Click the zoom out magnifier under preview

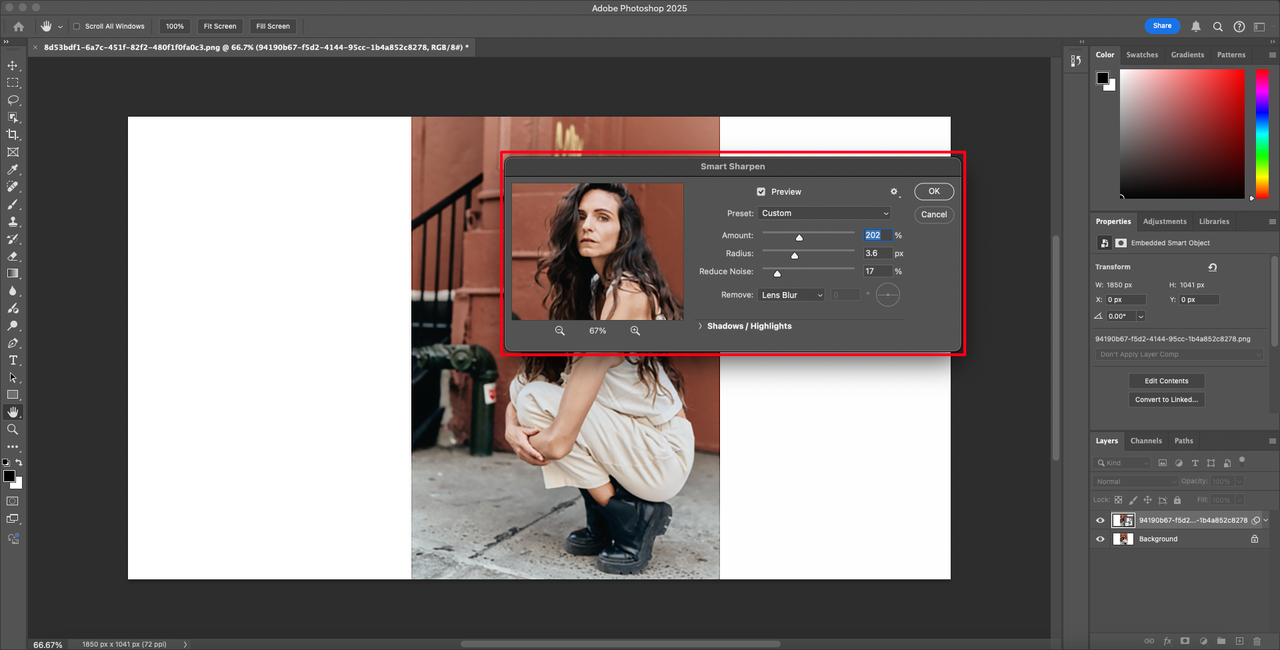click(x=560, y=331)
